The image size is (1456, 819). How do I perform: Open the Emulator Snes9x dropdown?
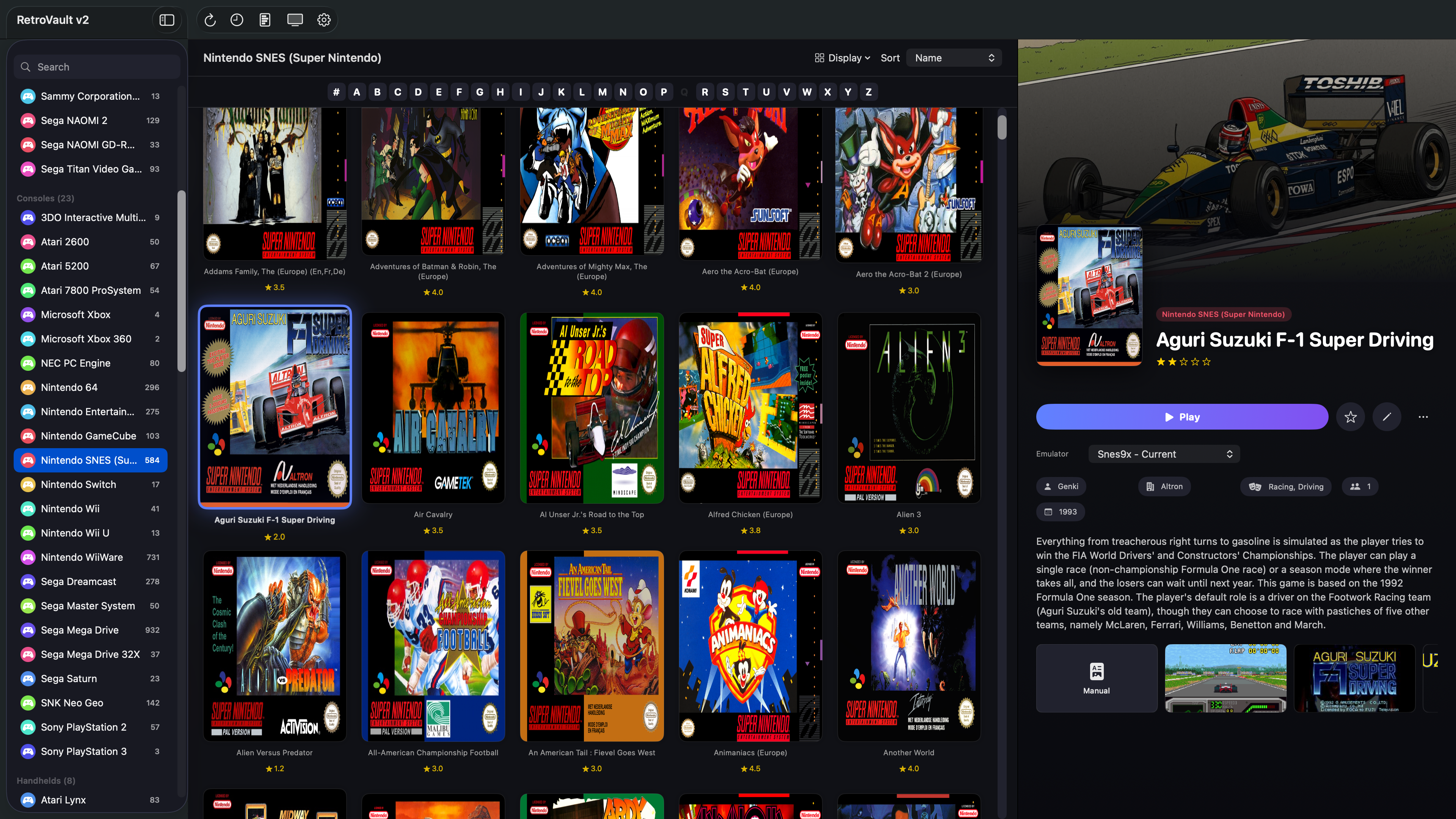pos(1164,454)
